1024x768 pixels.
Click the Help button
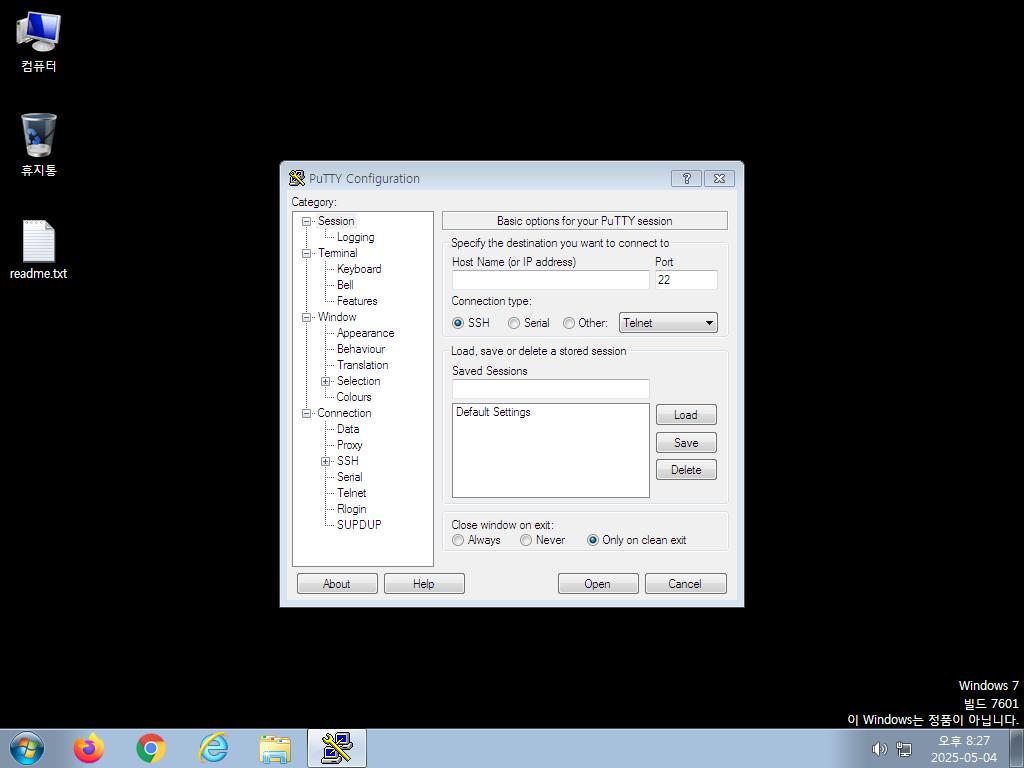(424, 584)
